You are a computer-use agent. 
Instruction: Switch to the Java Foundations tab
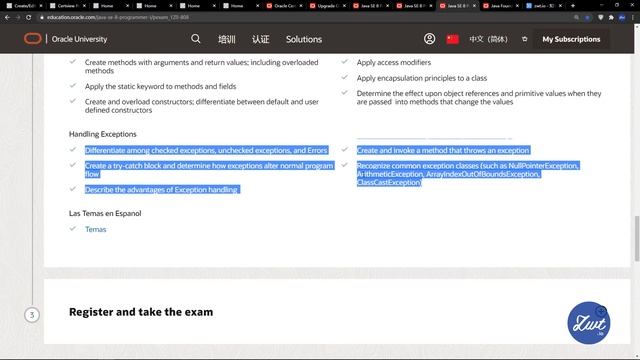click(500, 6)
